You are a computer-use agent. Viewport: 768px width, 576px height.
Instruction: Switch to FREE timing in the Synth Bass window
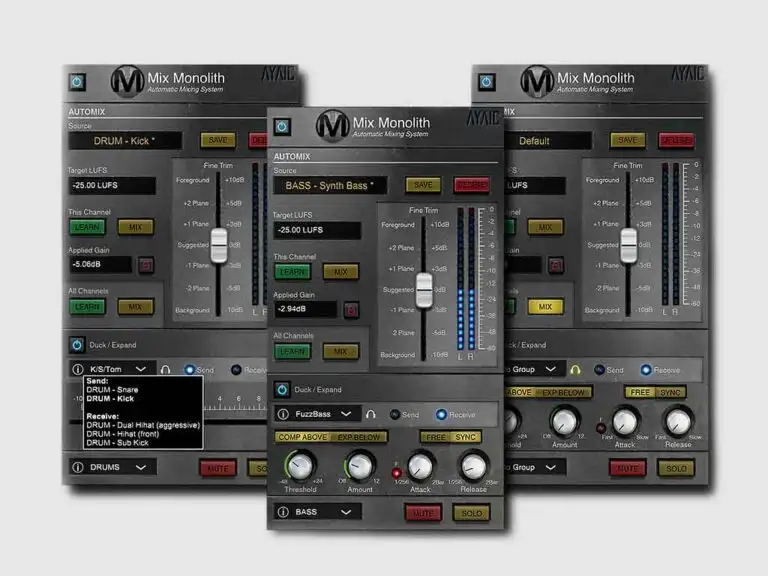pos(435,437)
